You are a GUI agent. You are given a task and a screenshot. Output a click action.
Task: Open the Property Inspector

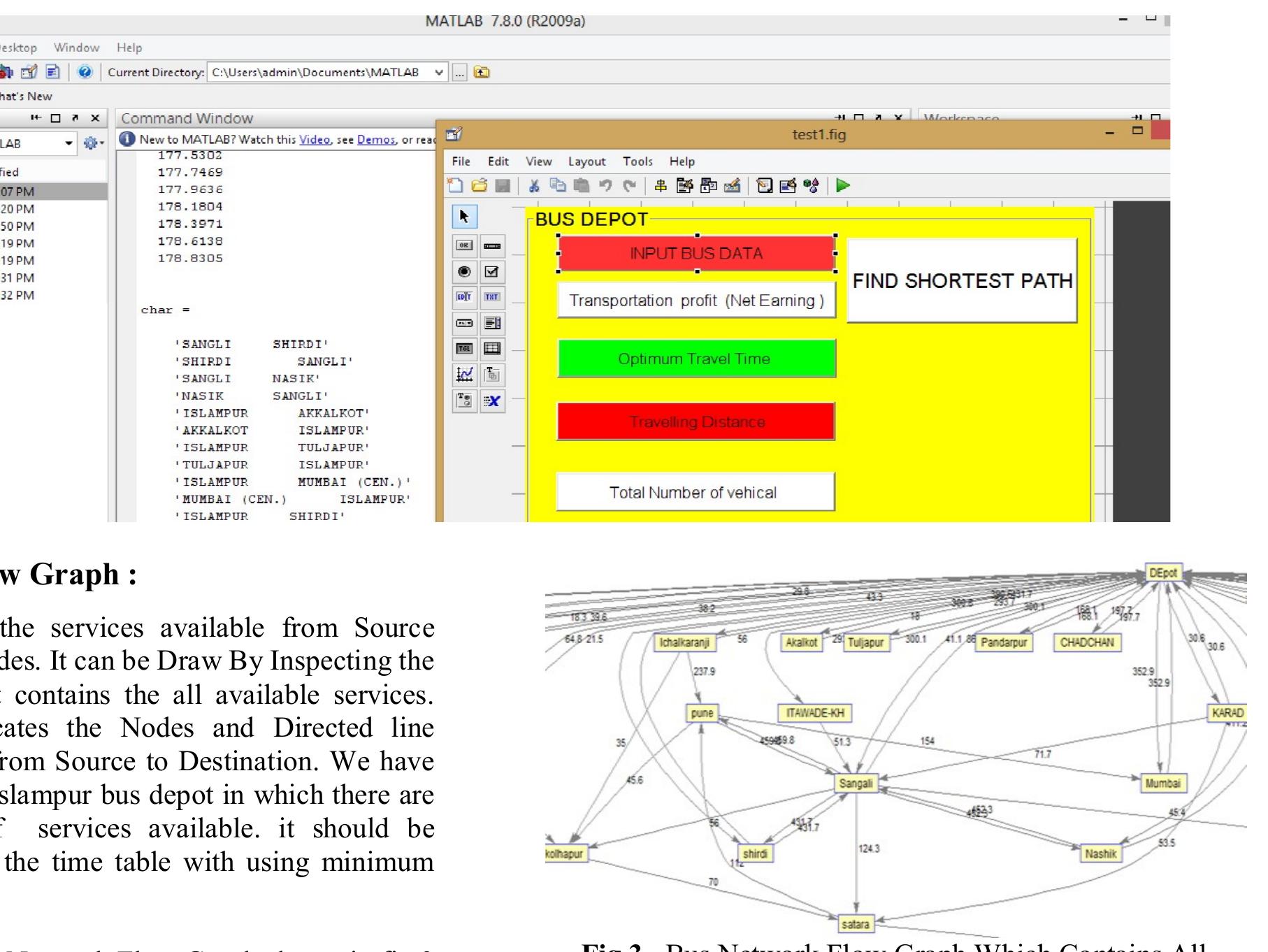(x=786, y=187)
